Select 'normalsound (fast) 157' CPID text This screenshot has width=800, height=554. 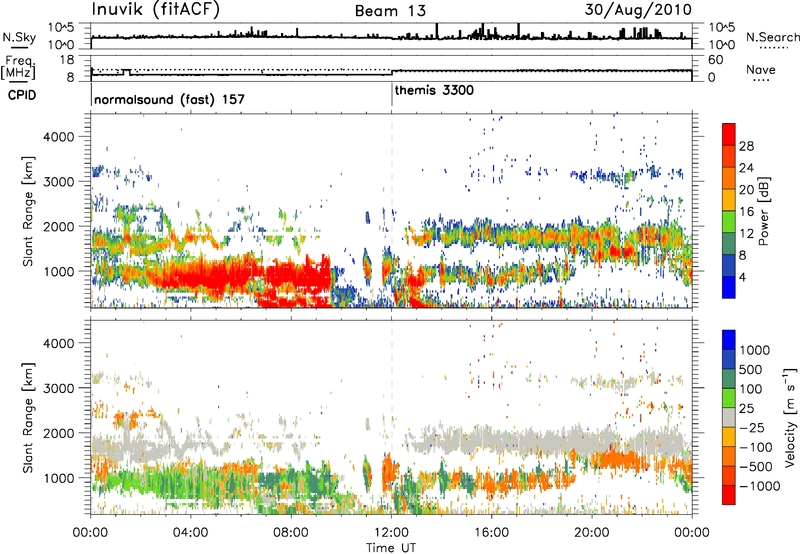pos(169,99)
